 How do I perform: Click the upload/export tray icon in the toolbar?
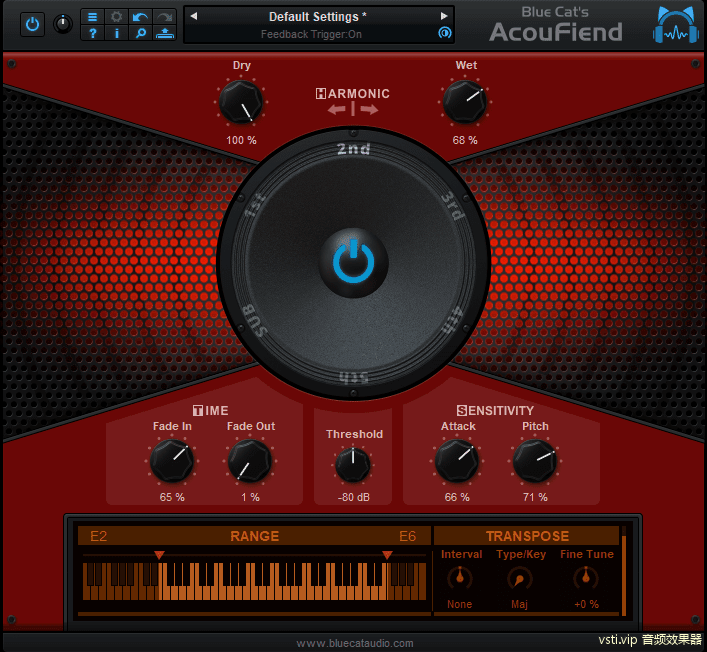(164, 33)
